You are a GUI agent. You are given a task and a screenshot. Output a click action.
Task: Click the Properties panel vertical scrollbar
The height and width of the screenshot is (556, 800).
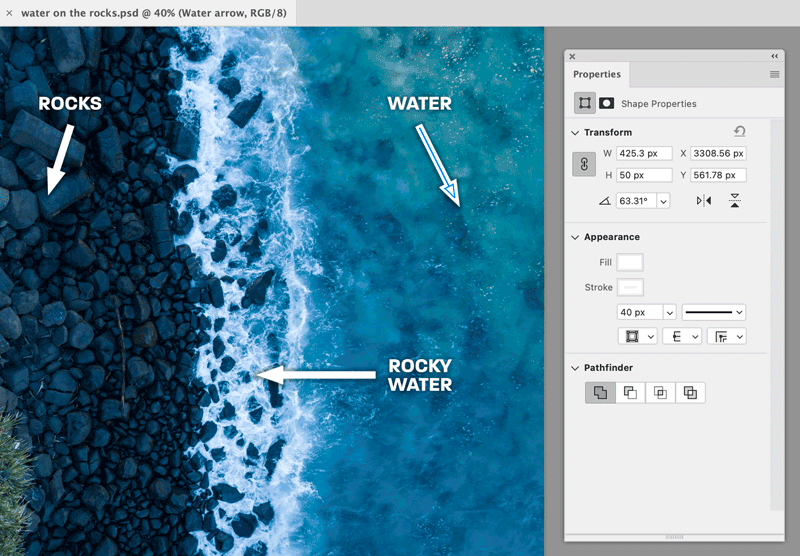point(777,315)
